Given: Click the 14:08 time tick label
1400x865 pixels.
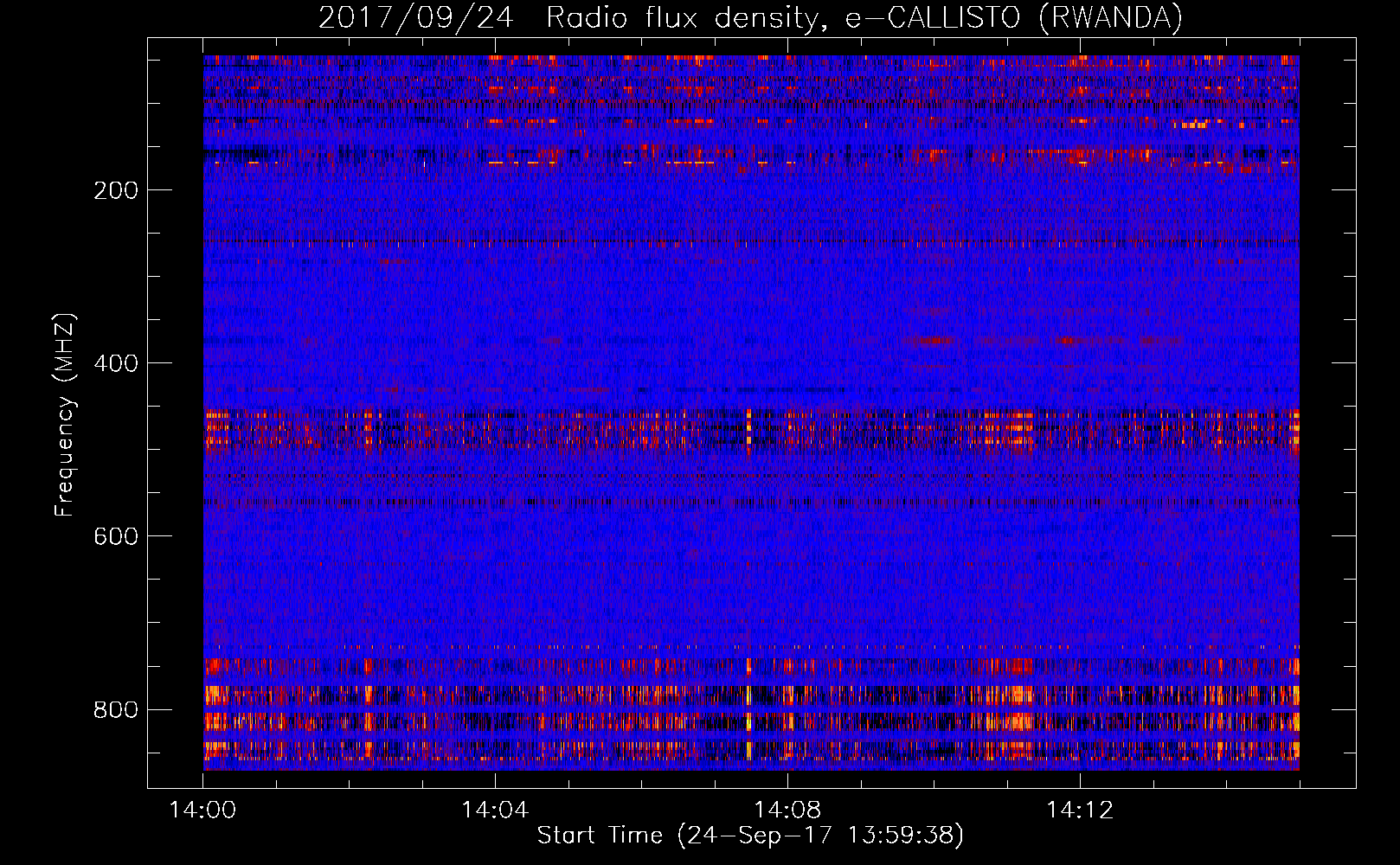Looking at the screenshot, I should (787, 811).
